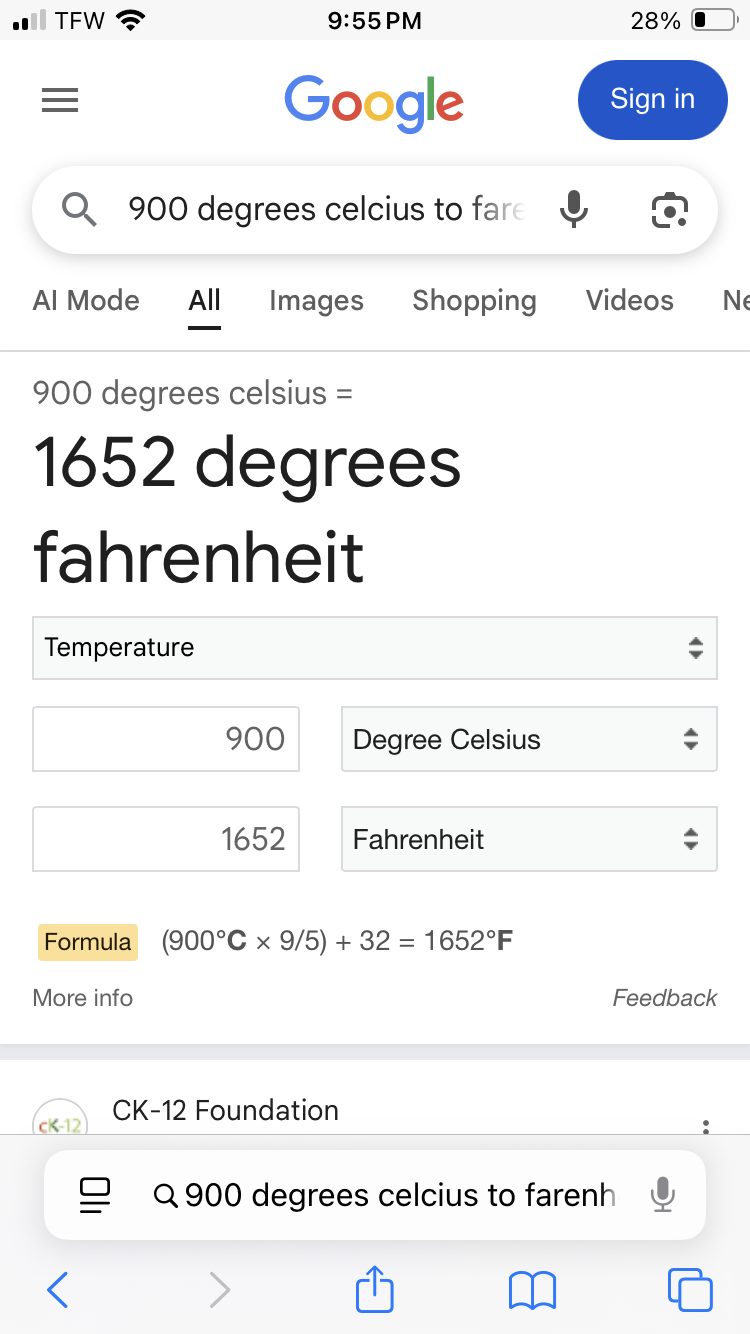Viewport: 750px width, 1334px height.
Task: Tap Safari page reader menu icon
Action: [x=96, y=1195]
